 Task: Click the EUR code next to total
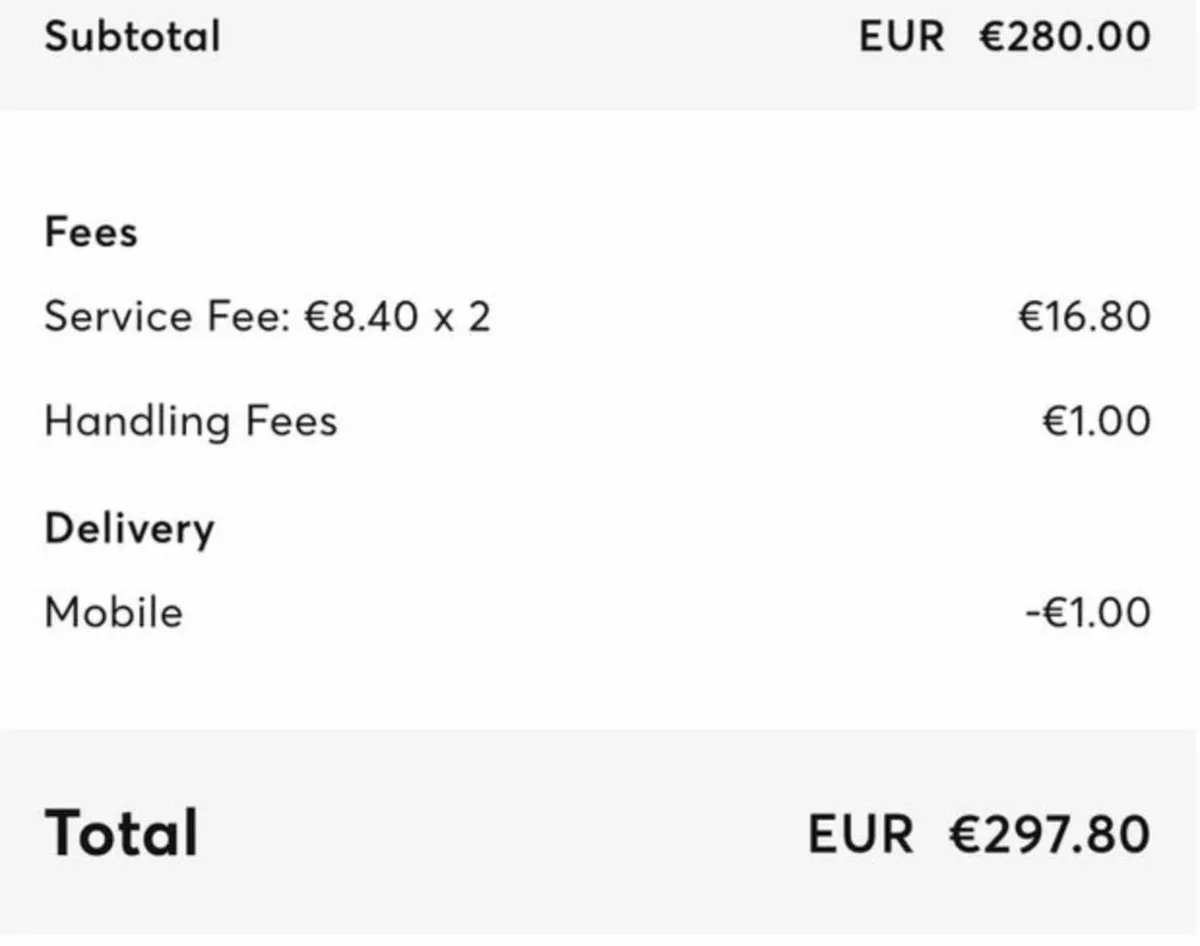tap(860, 834)
